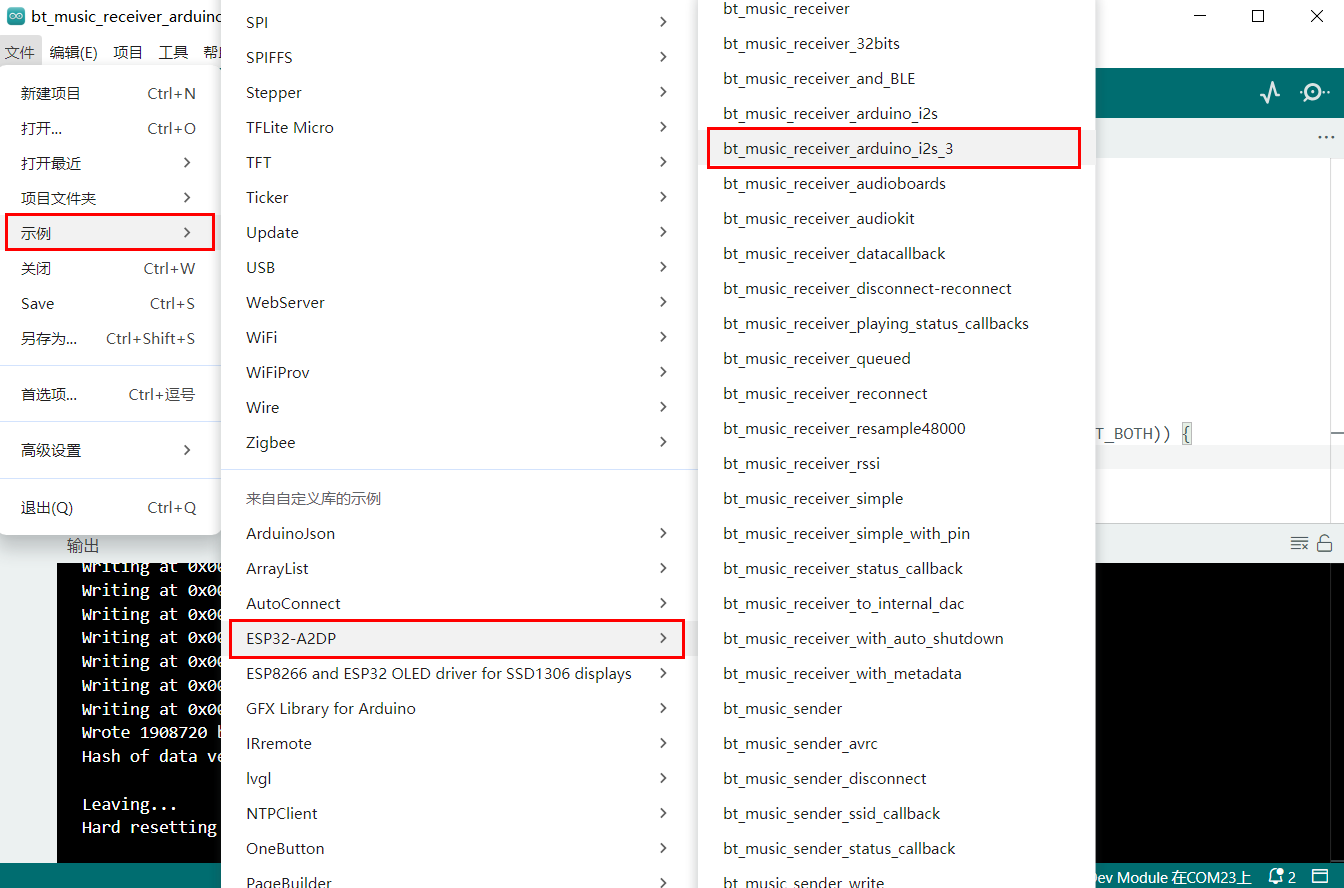This screenshot has width=1344, height=888.
Task: Open the 文件 menu
Action: coord(19,52)
